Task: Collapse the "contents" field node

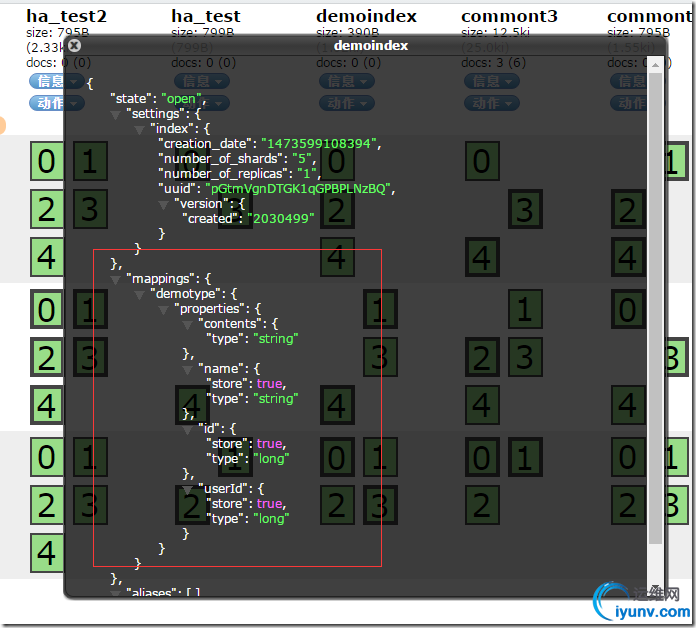Action: [x=187, y=325]
